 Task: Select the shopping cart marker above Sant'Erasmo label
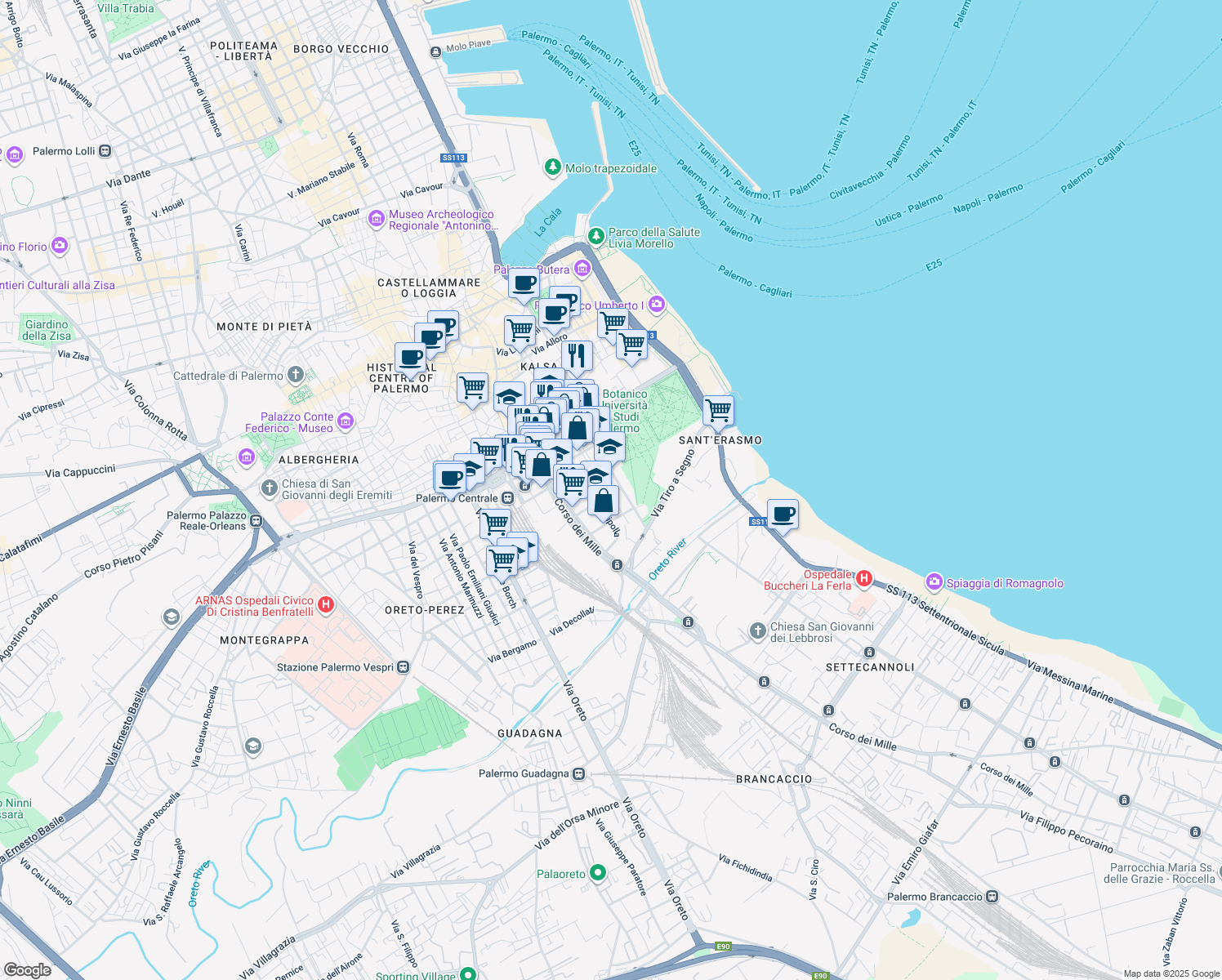click(718, 411)
